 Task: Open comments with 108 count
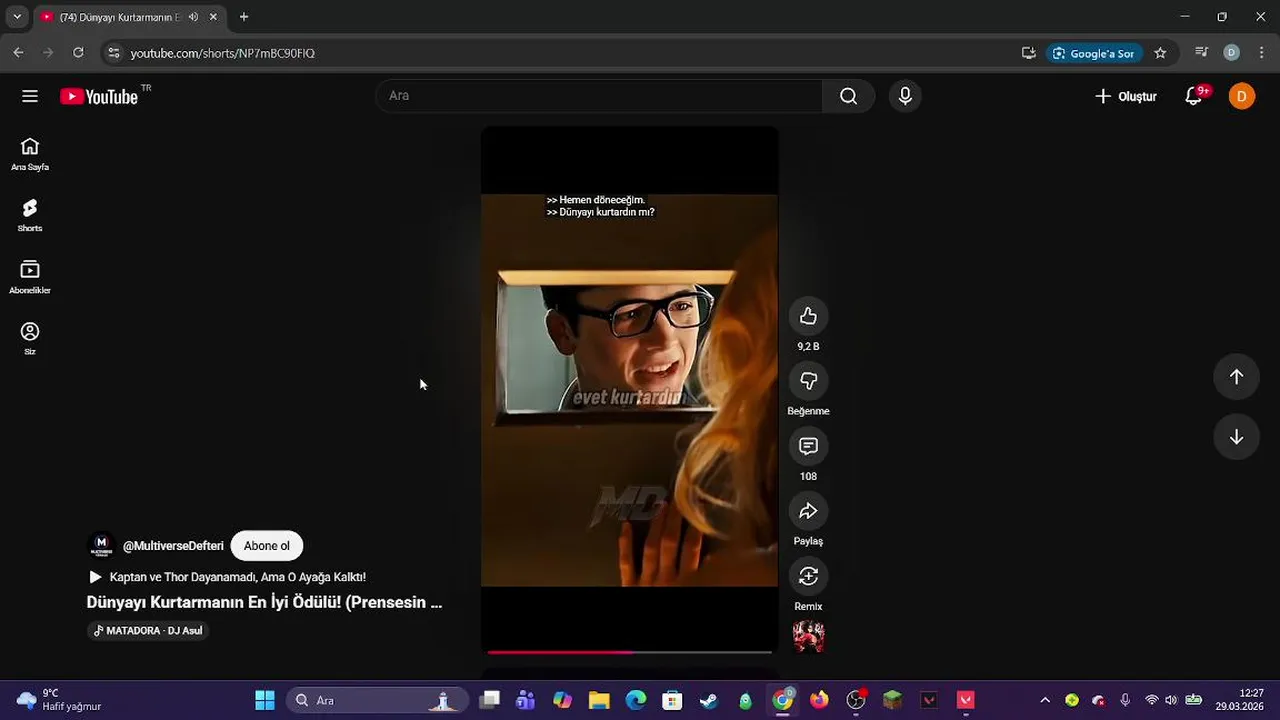pos(808,446)
